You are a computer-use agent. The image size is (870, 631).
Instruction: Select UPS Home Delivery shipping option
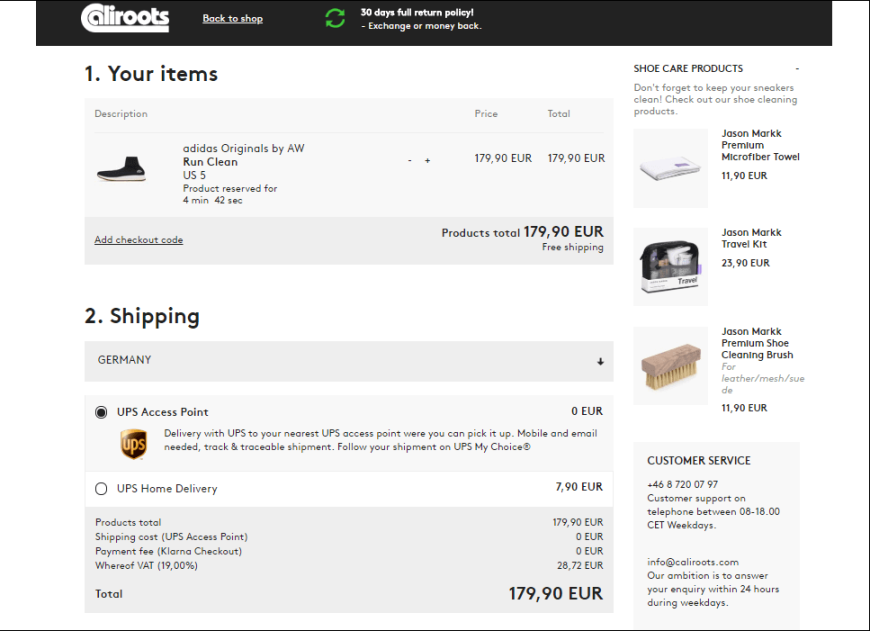pos(101,488)
